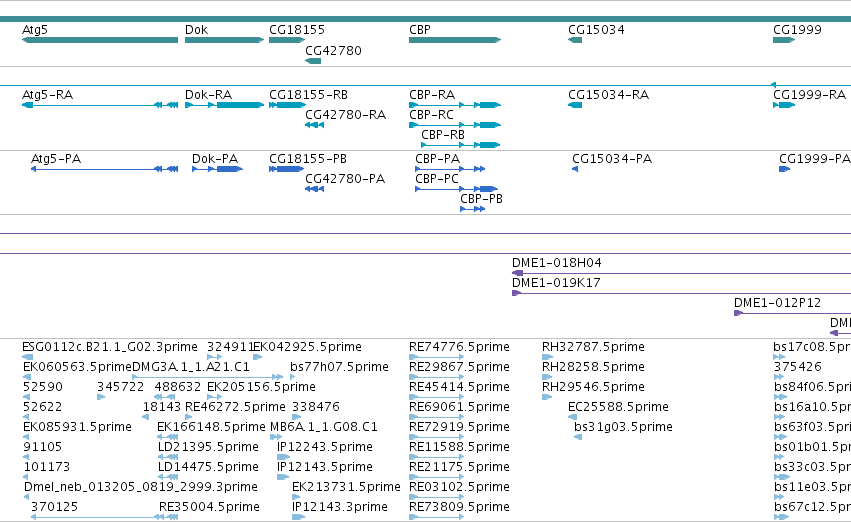Click the CG1999-RA transcript label
The height and width of the screenshot is (522, 851).
809,95
